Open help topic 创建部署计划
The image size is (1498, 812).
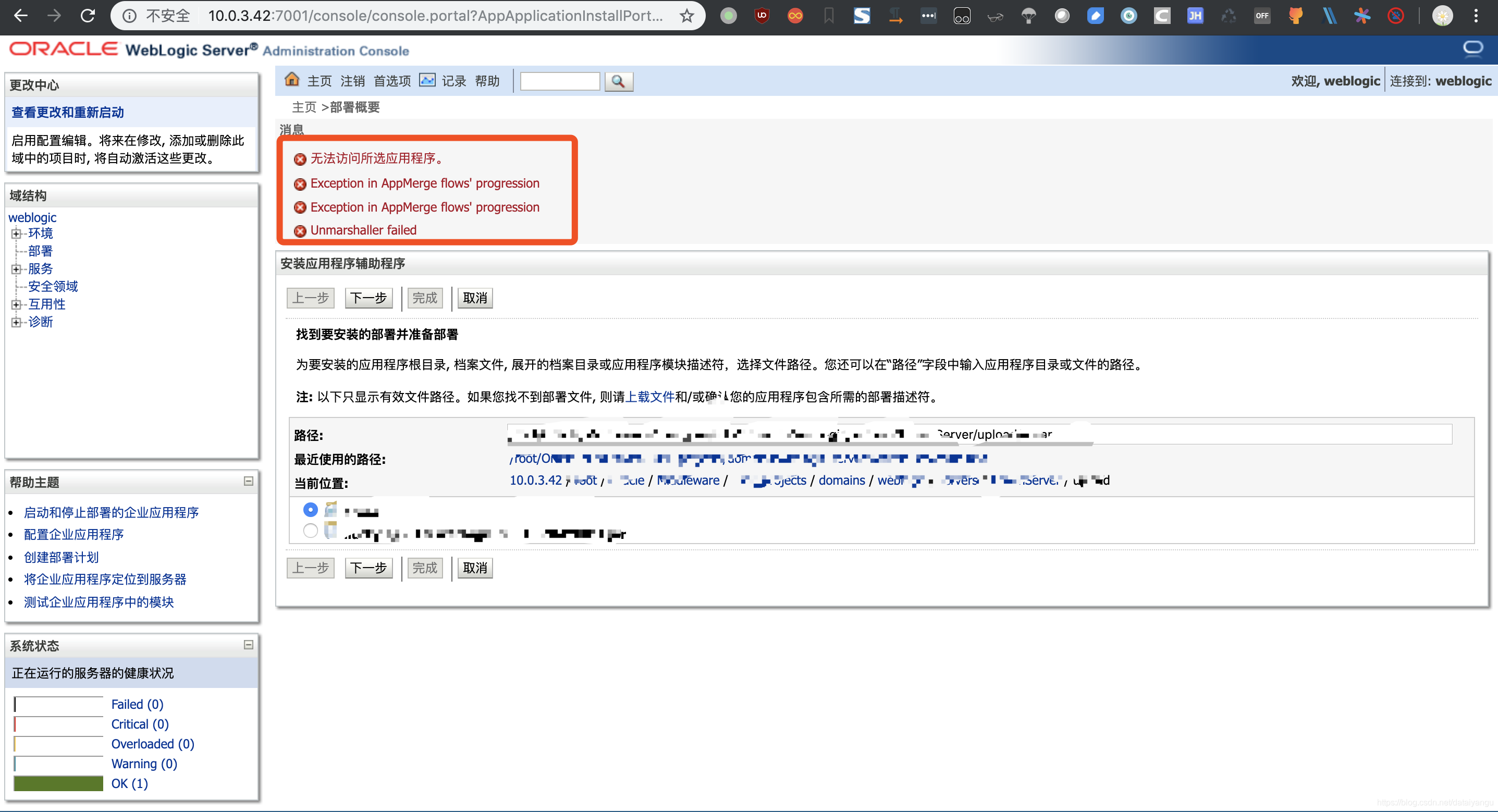61,557
